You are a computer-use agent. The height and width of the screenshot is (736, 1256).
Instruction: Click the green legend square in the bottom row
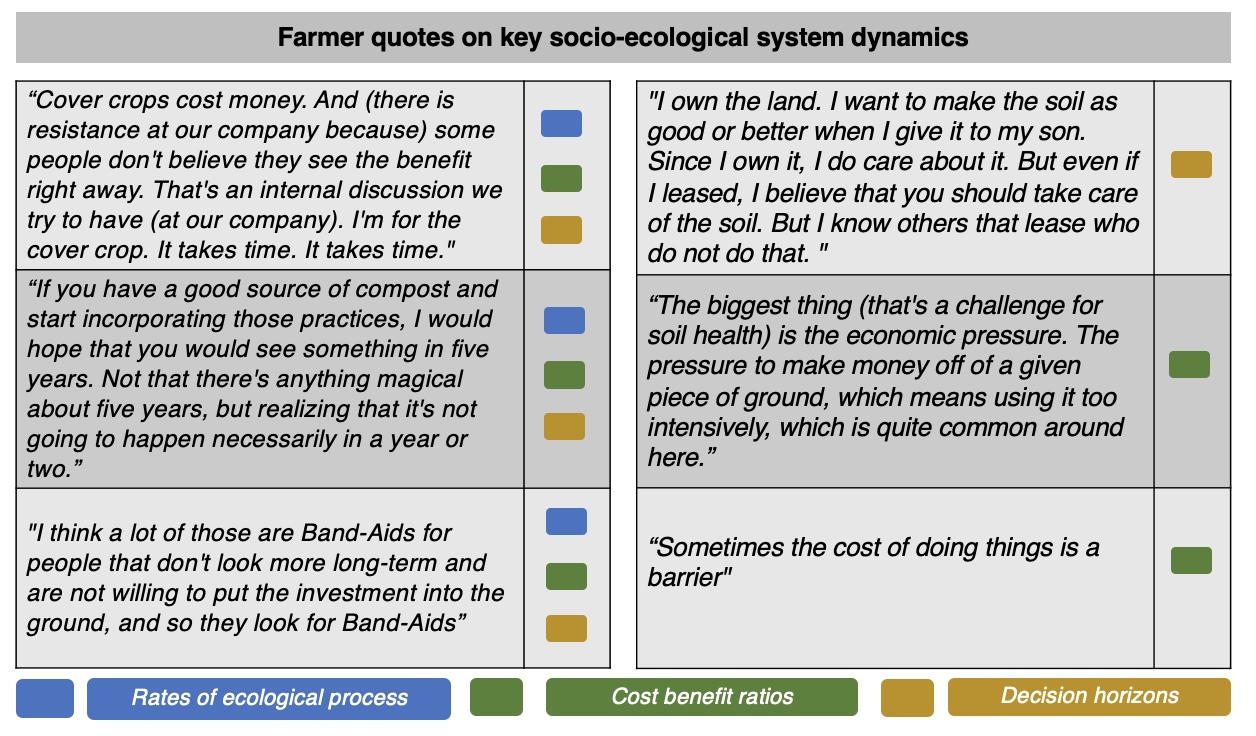496,697
